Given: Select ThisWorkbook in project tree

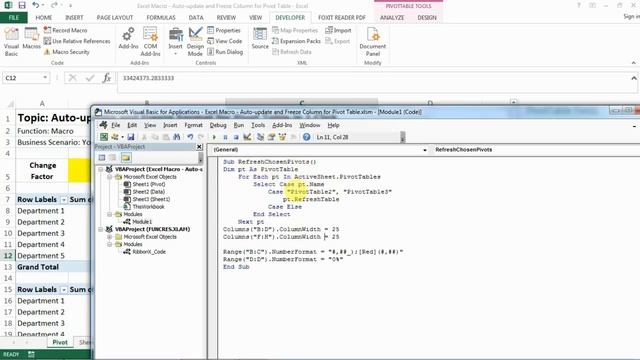Looking at the screenshot, I should pos(149,207).
